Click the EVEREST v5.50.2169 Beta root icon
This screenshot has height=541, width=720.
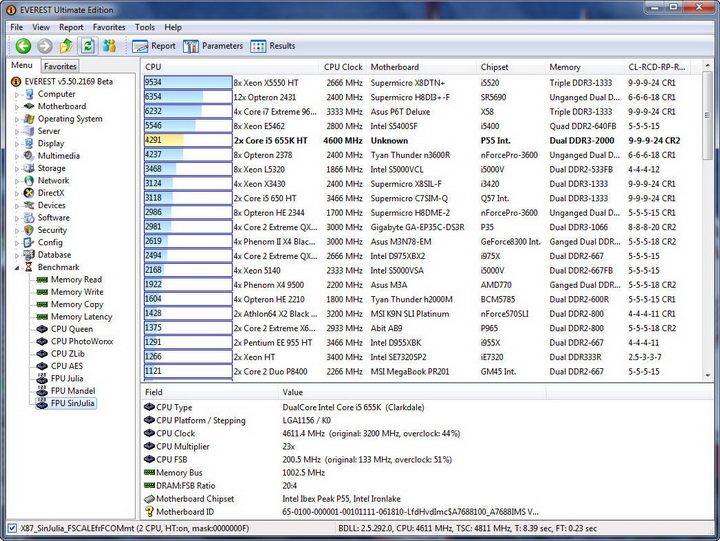pyautogui.click(x=16, y=82)
